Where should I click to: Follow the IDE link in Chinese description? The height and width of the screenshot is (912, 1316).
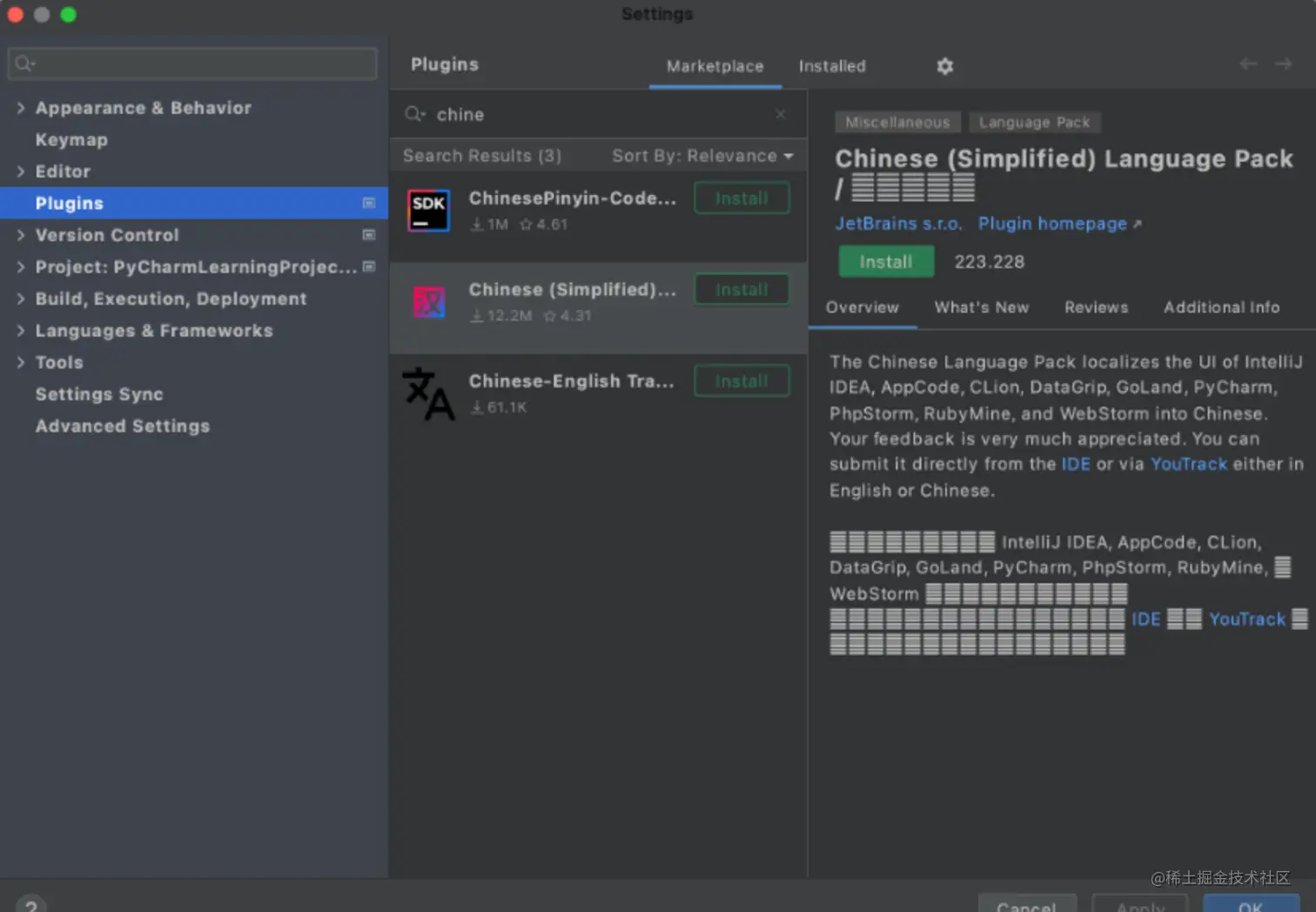pyautogui.click(x=1146, y=619)
